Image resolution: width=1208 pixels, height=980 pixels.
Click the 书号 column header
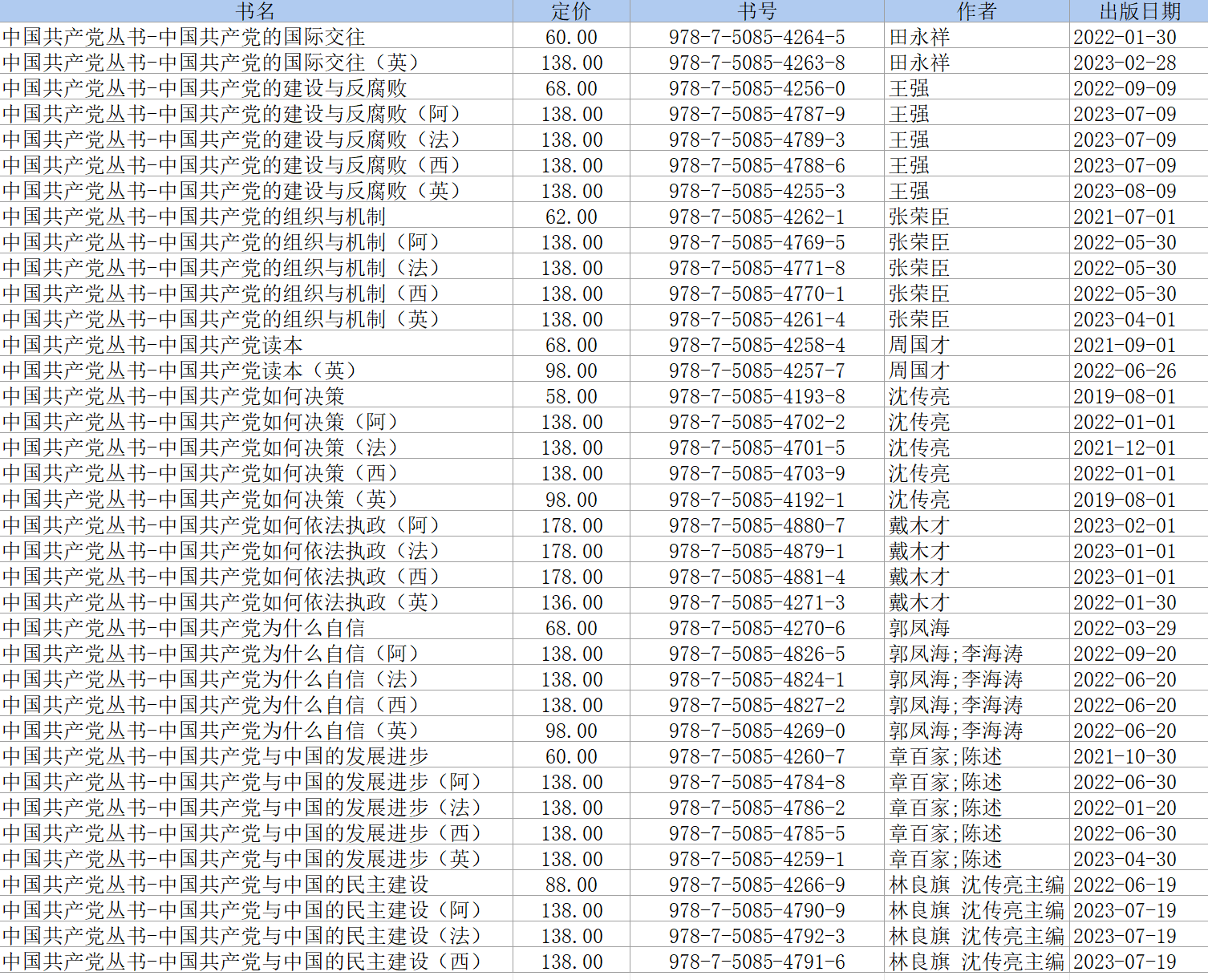756,11
